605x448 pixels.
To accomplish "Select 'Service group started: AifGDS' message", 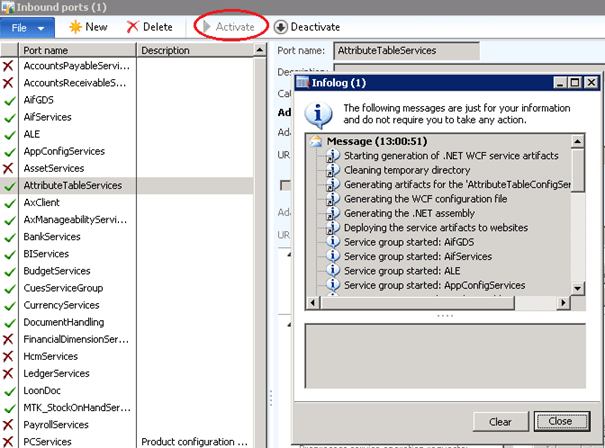I will (x=409, y=242).
